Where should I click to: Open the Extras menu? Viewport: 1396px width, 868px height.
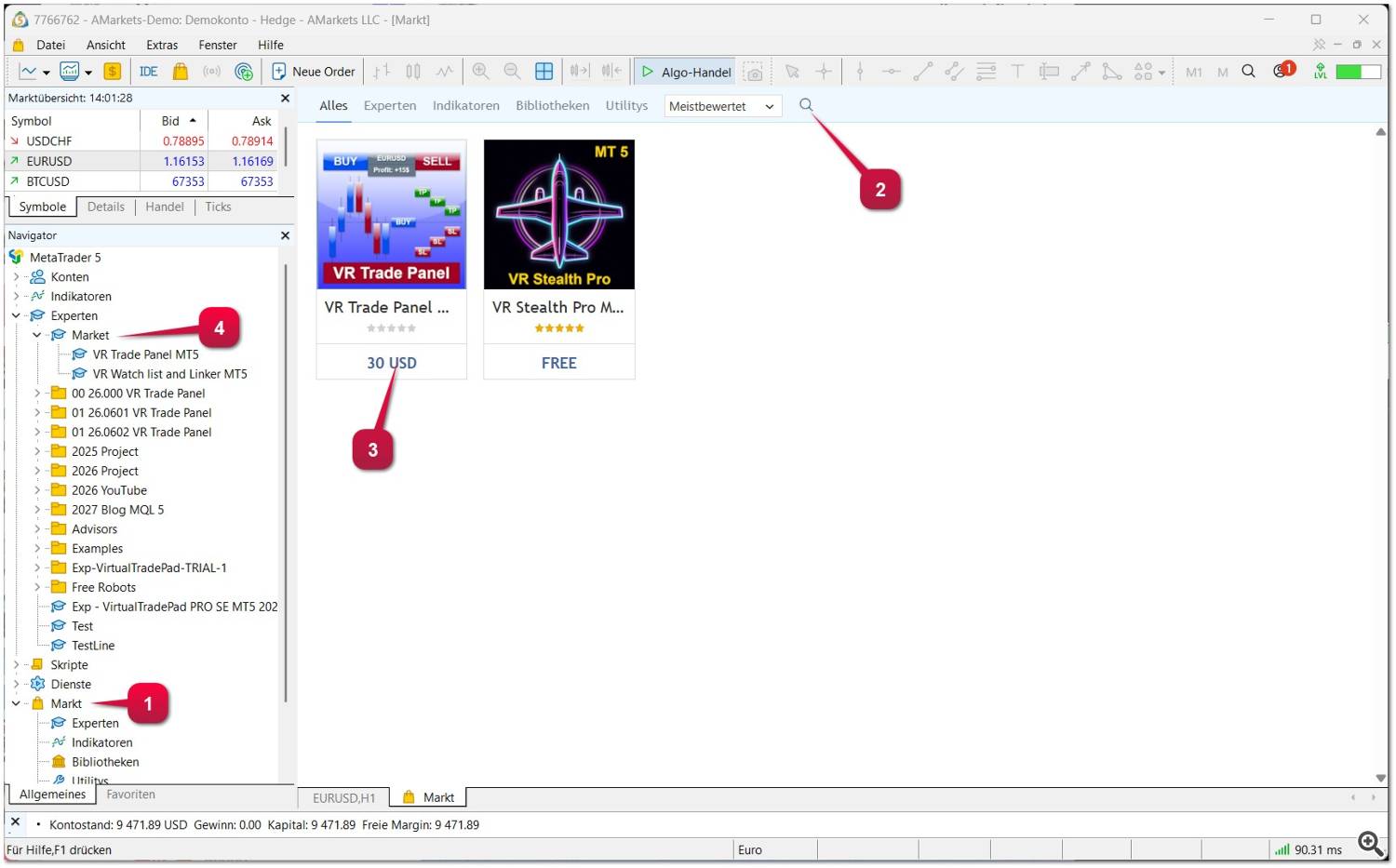[162, 45]
